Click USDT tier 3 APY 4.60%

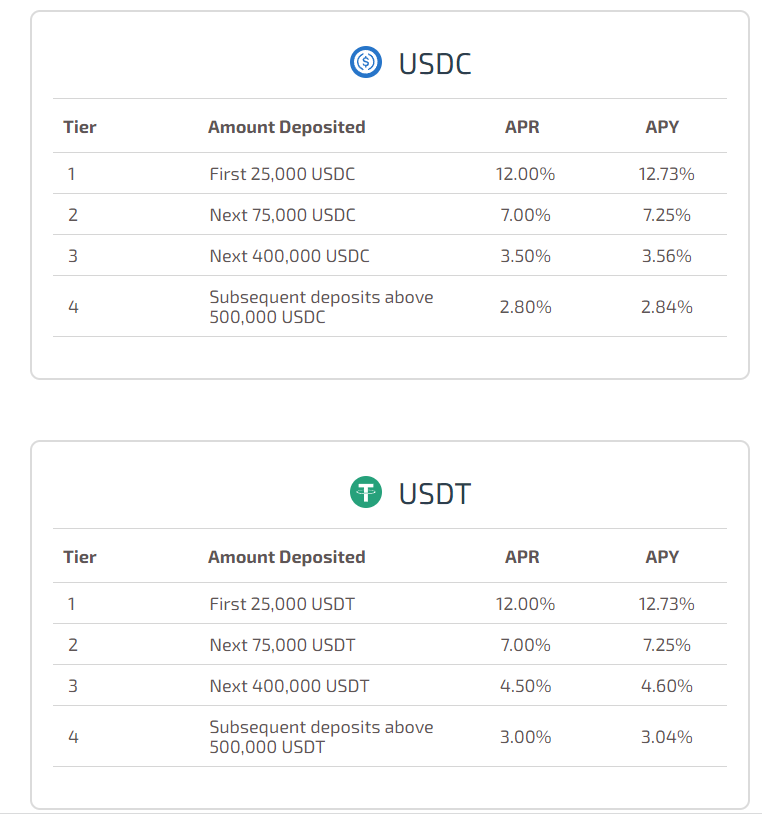pos(666,686)
